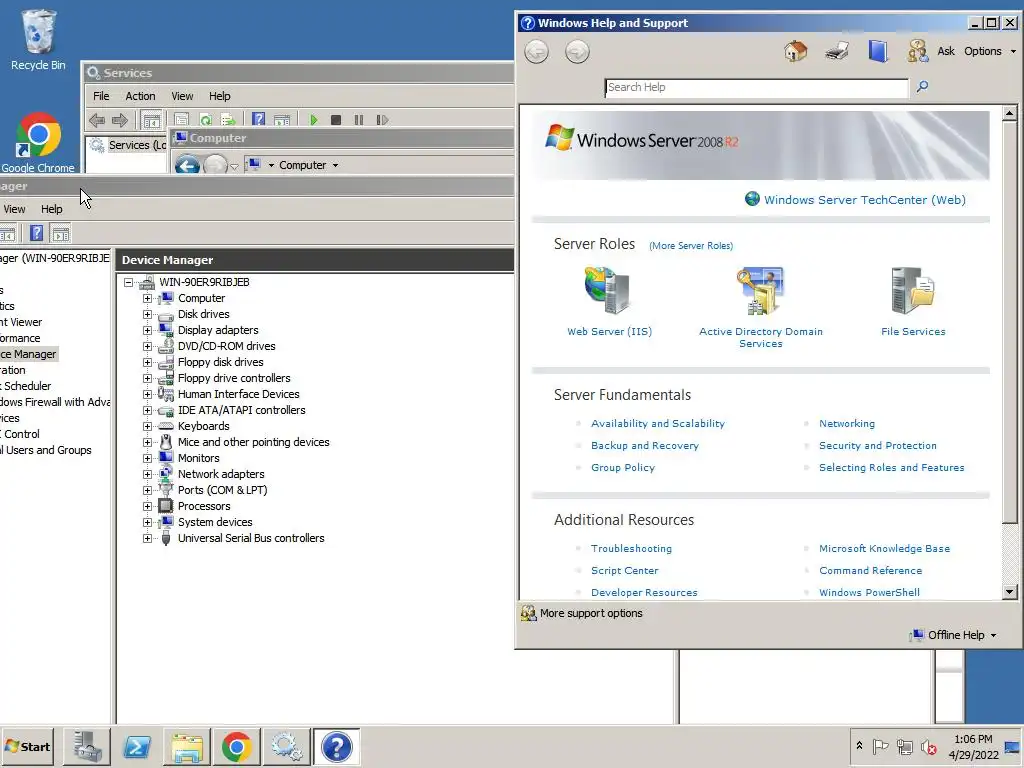The height and width of the screenshot is (768, 1024).
Task: Open Security and Protection link
Action: [x=878, y=445]
